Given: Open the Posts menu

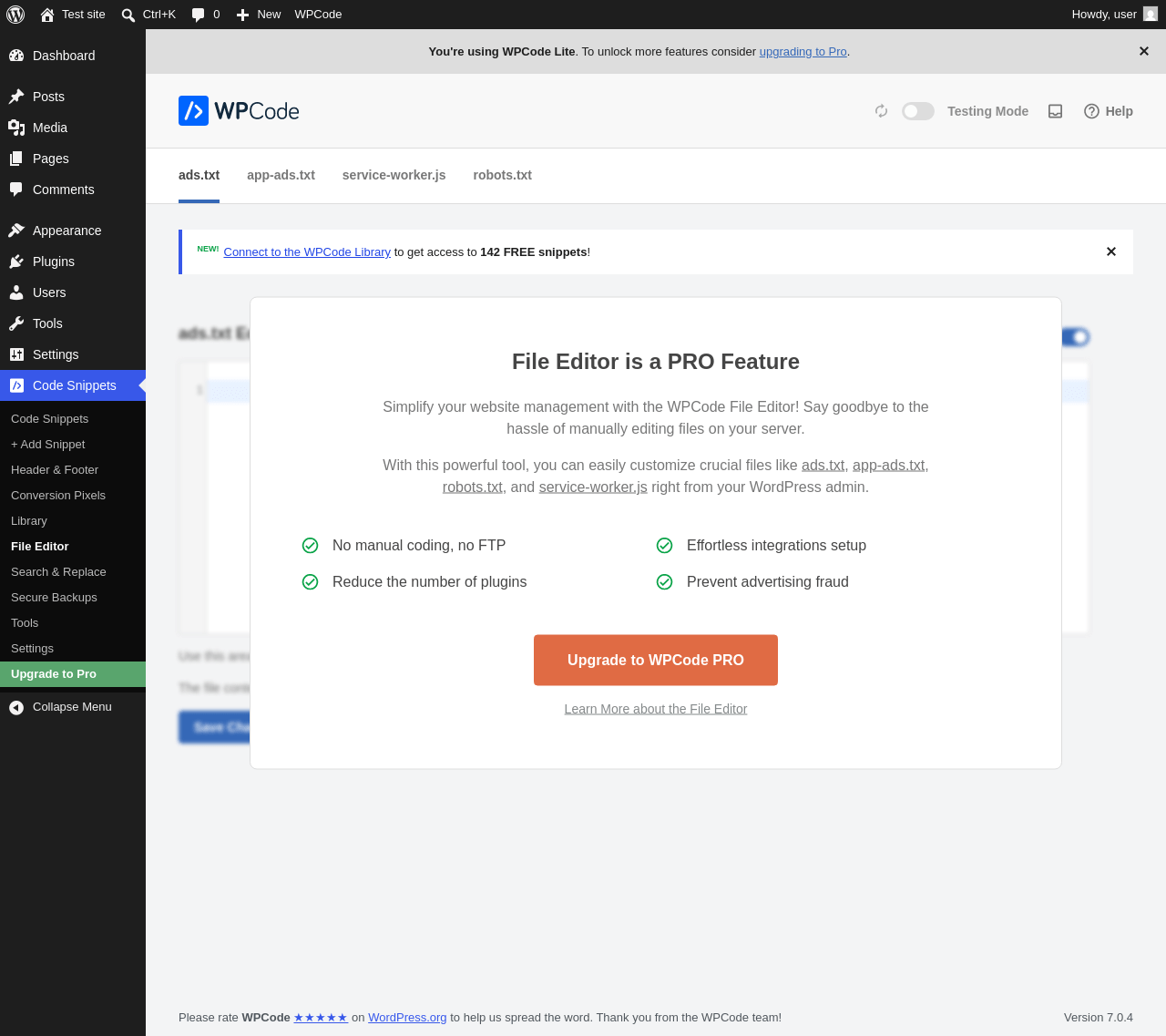Looking at the screenshot, I should click(73, 97).
